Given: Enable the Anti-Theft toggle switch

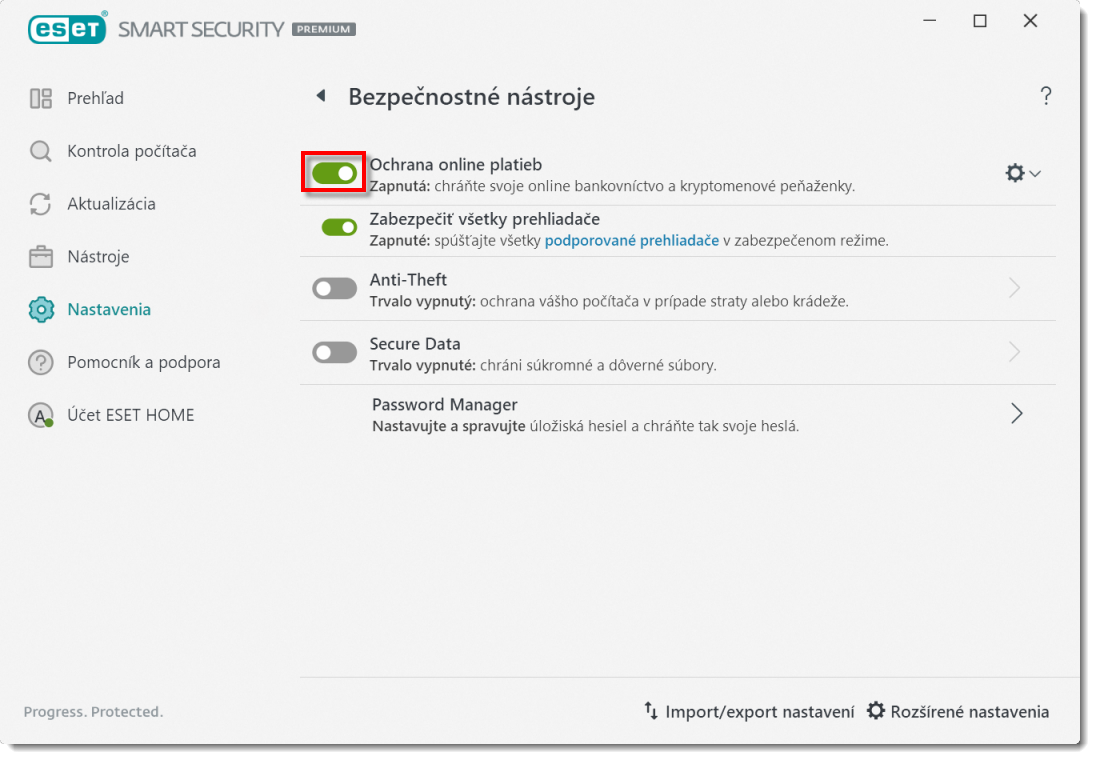Looking at the screenshot, I should (334, 289).
